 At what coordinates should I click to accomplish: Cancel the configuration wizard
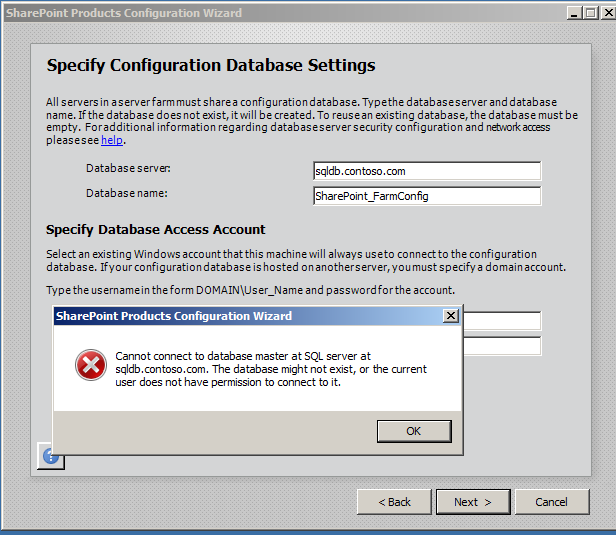point(552,502)
